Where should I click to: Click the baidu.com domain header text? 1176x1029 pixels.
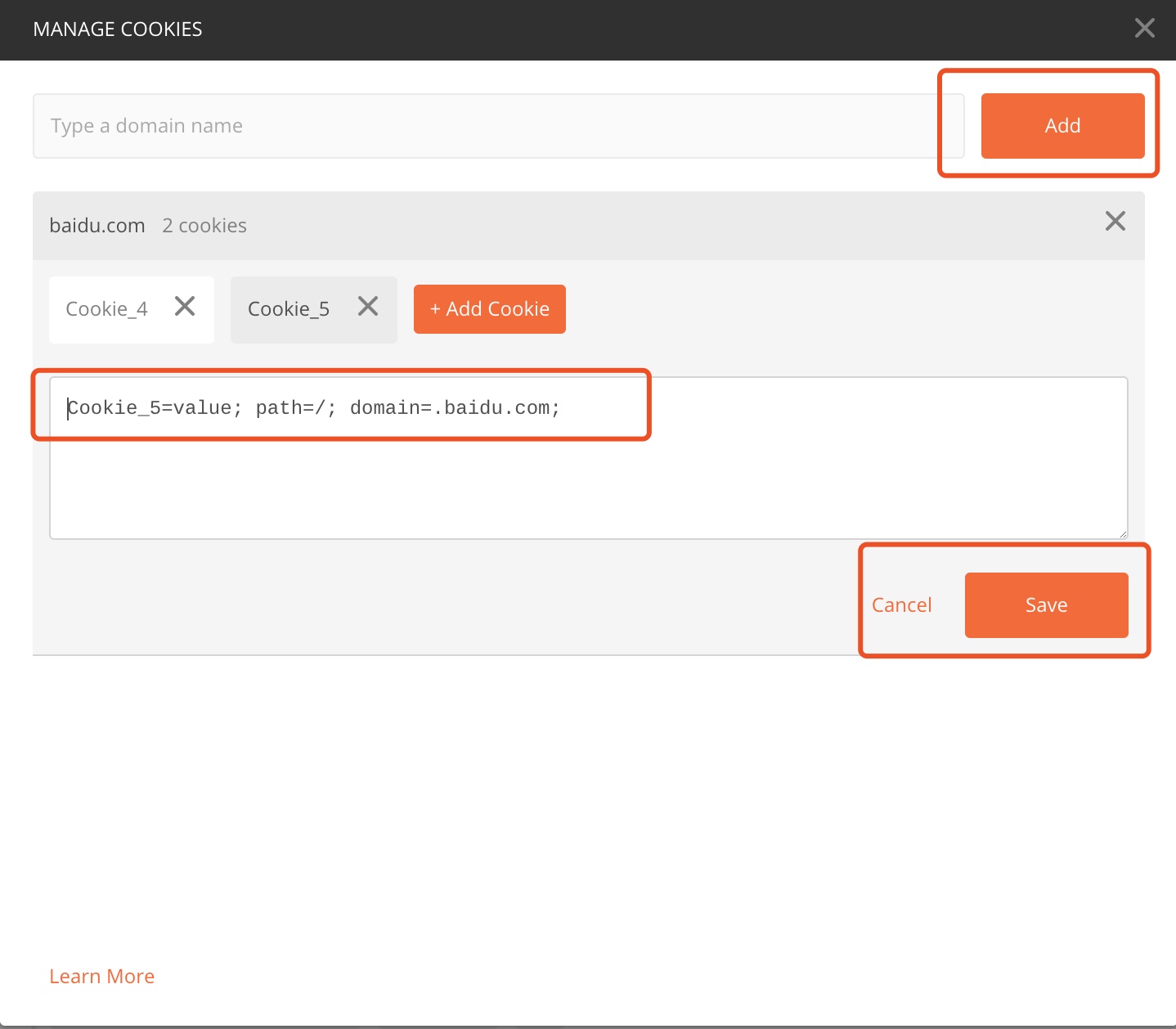pyautogui.click(x=97, y=226)
